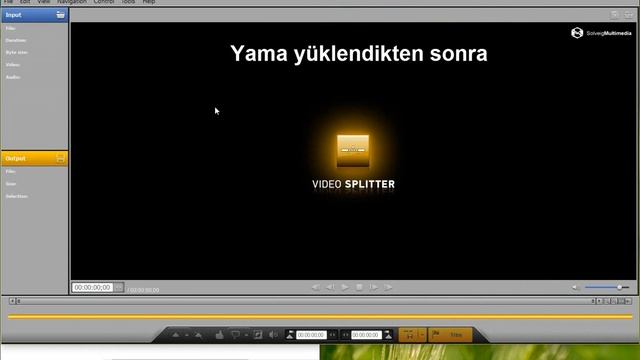The height and width of the screenshot is (360, 640).
Task: Click the small button beside the position timecode
Action: (118, 287)
